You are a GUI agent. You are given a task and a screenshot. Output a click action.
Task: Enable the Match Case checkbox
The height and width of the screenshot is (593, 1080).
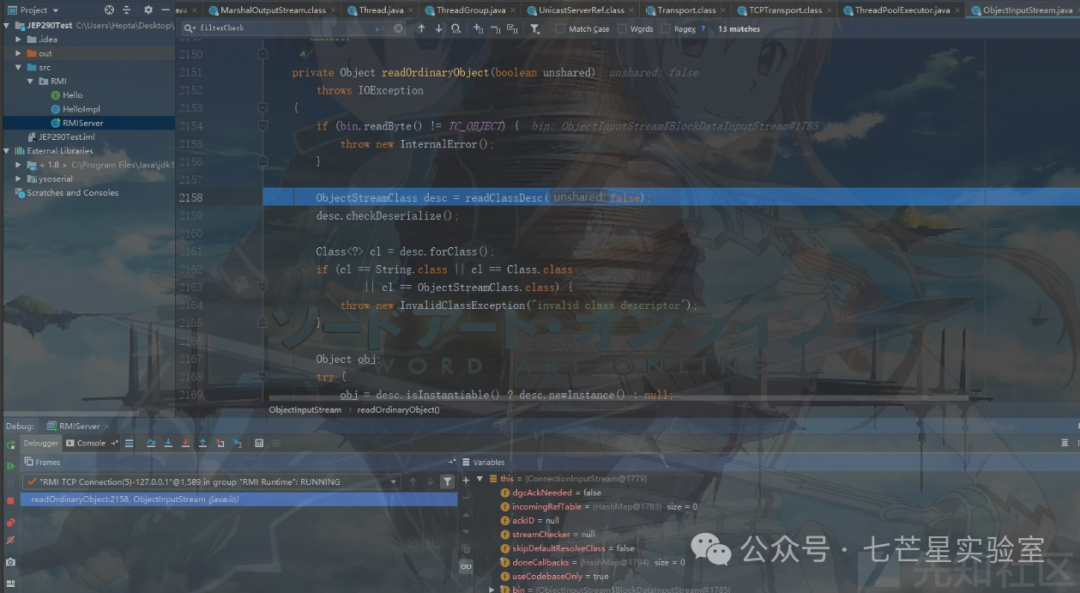tap(560, 29)
